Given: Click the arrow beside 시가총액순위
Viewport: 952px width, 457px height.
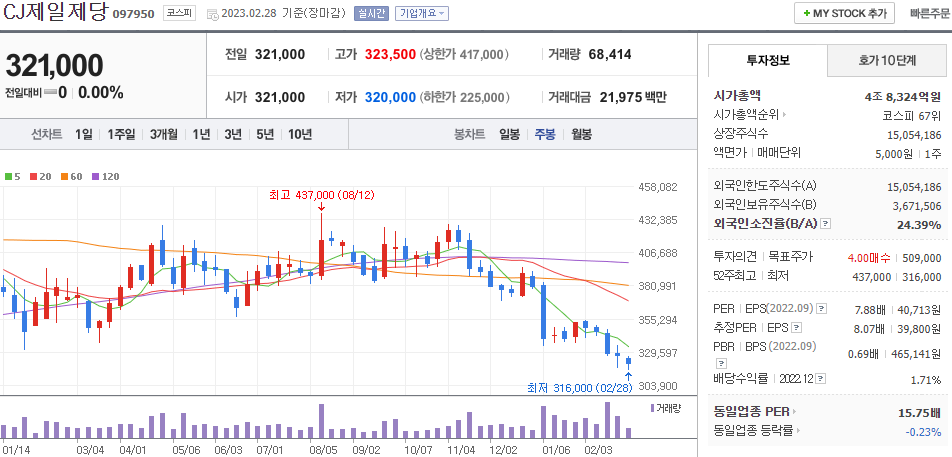Looking at the screenshot, I should pos(784,114).
